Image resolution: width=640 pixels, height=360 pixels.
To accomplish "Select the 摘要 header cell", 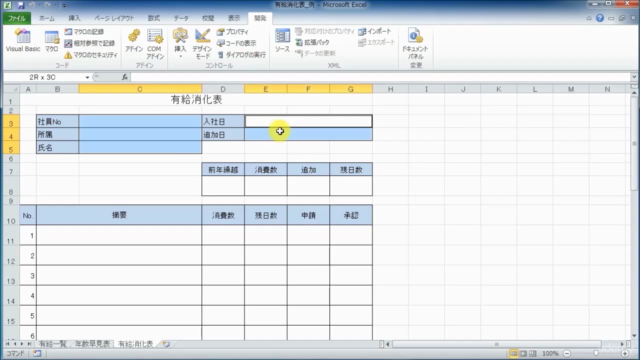I will click(119, 215).
